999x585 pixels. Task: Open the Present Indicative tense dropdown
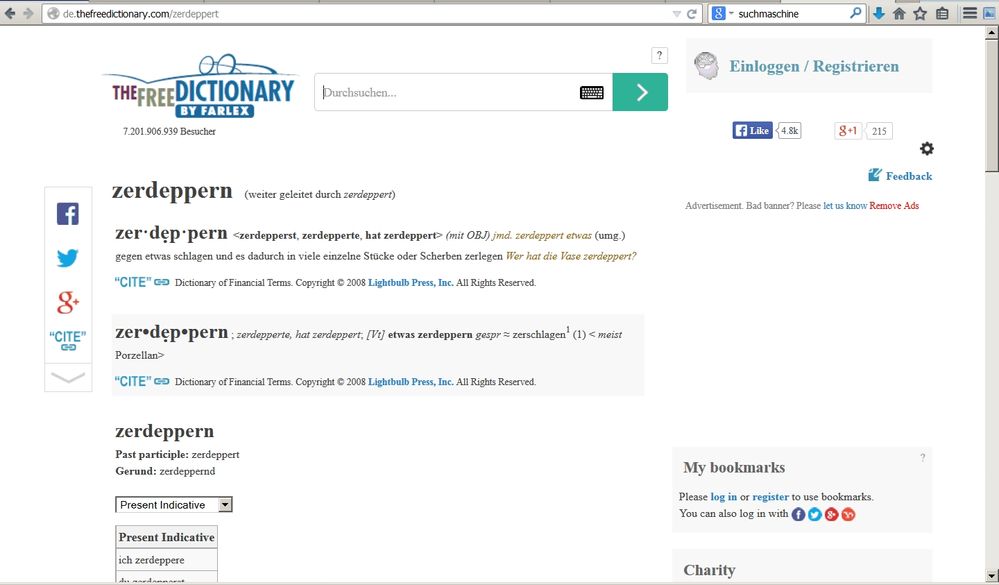174,505
